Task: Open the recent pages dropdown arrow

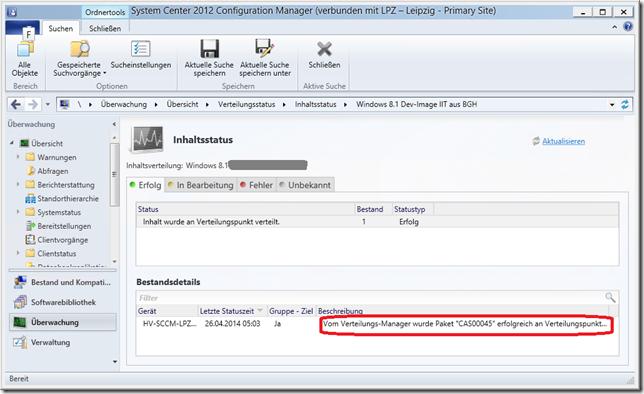Action: click(x=48, y=105)
